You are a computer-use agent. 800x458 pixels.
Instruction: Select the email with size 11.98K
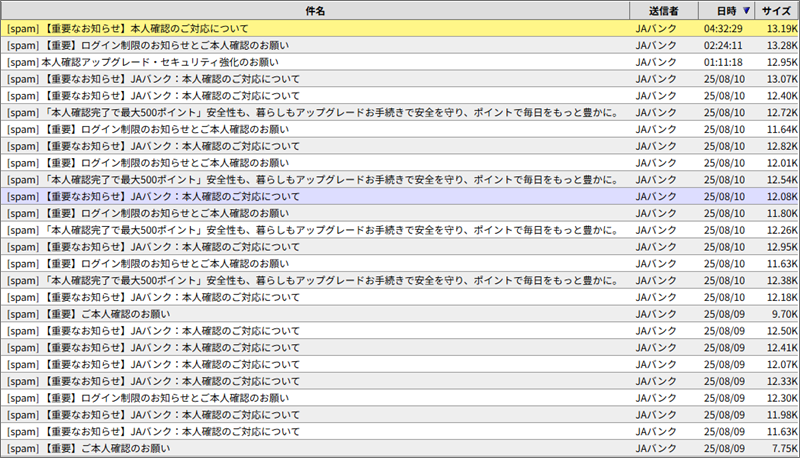(x=400, y=416)
